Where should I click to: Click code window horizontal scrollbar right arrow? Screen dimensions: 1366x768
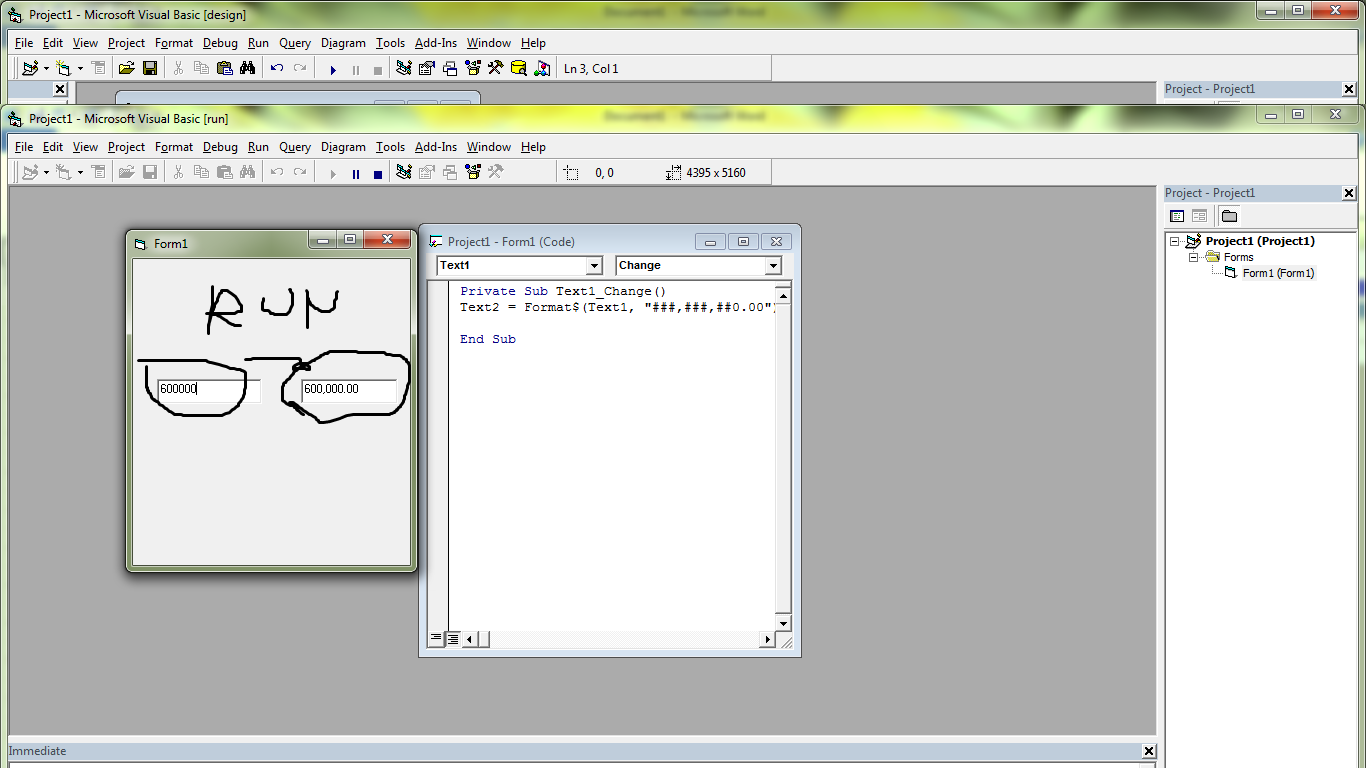coord(768,639)
